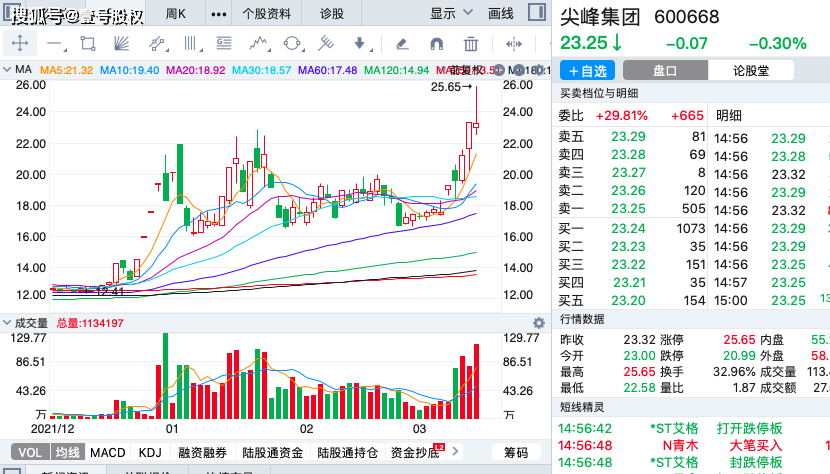Collapse the 成交量 volume panel
This screenshot has height=474, width=830.
(7, 323)
